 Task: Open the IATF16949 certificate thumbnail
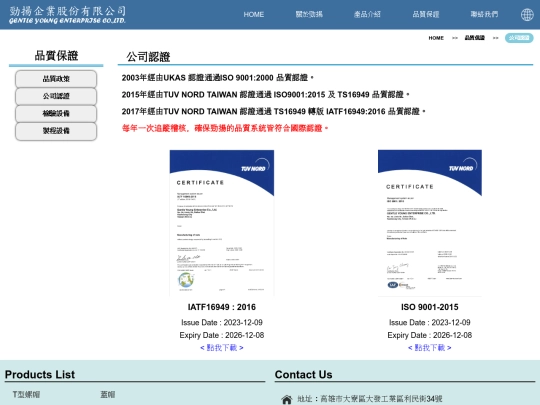222,223
